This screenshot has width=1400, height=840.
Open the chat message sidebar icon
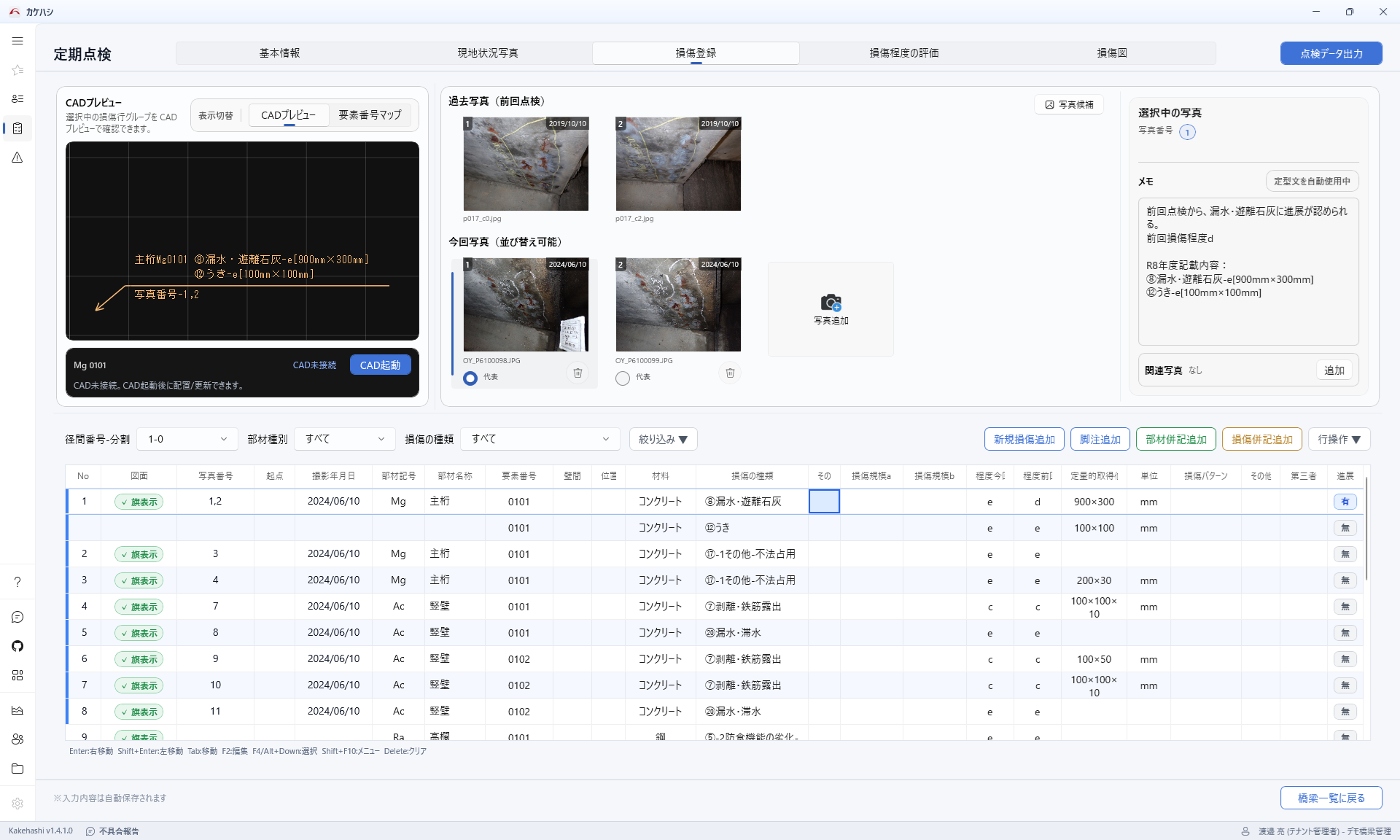17,617
